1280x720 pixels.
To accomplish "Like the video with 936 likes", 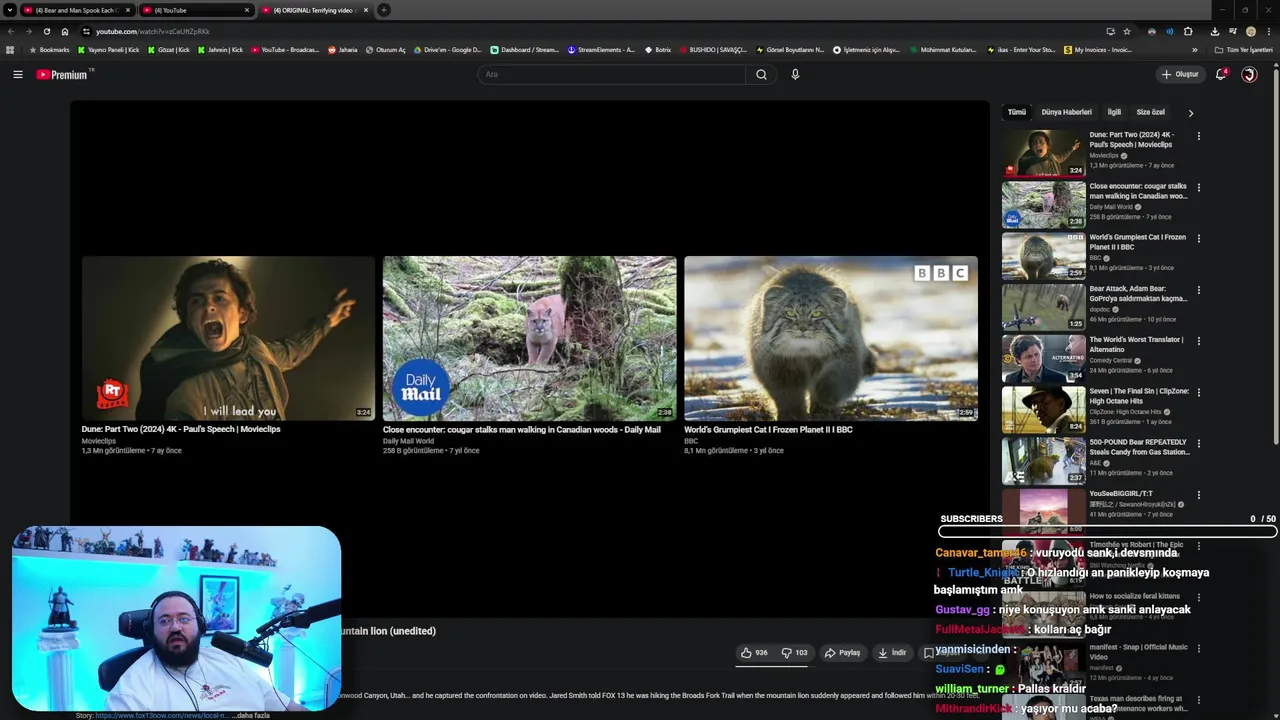I will (755, 652).
